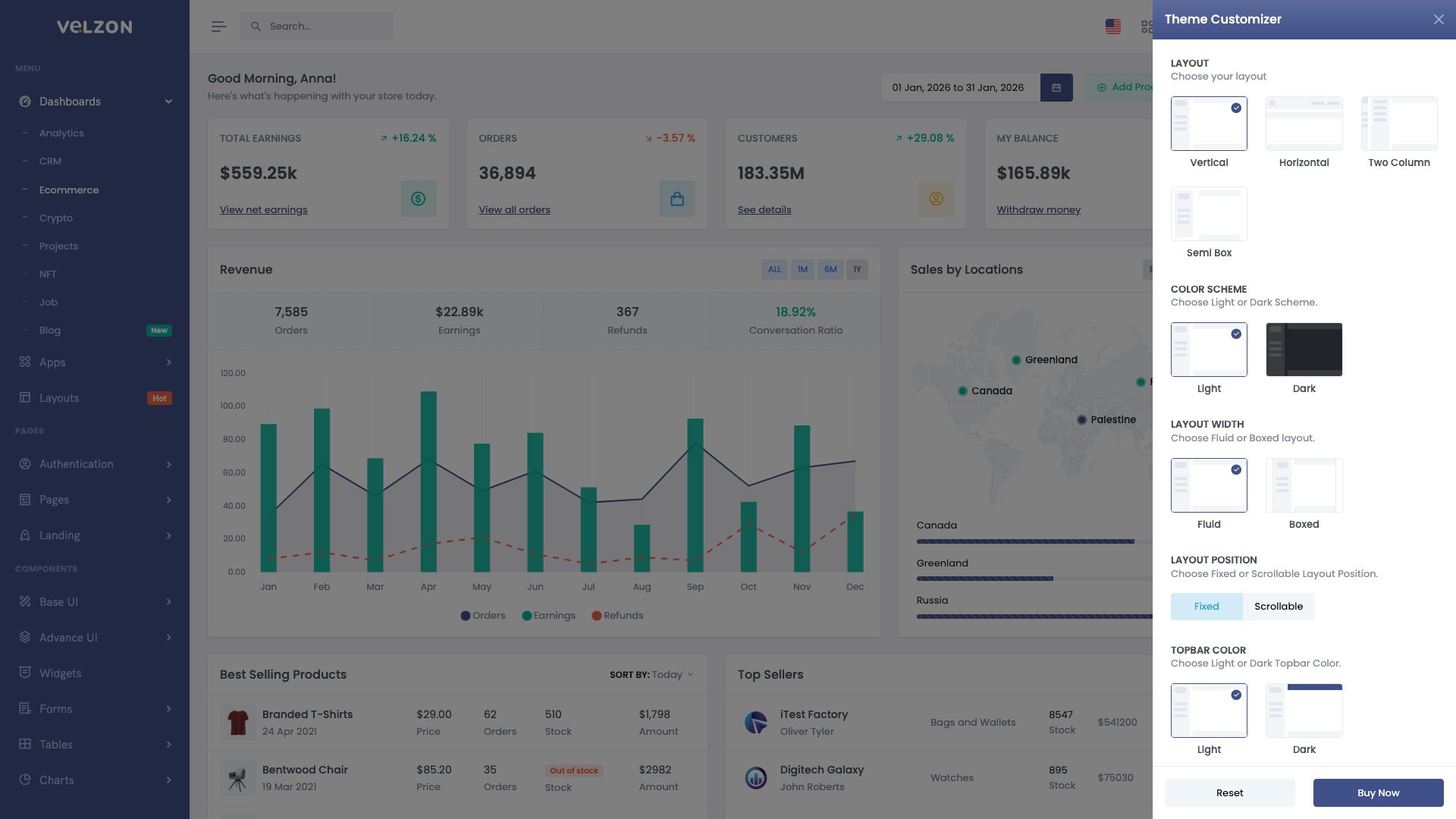Select the Dark color scheme
Viewport: 1456px width, 819px height.
(x=1304, y=350)
